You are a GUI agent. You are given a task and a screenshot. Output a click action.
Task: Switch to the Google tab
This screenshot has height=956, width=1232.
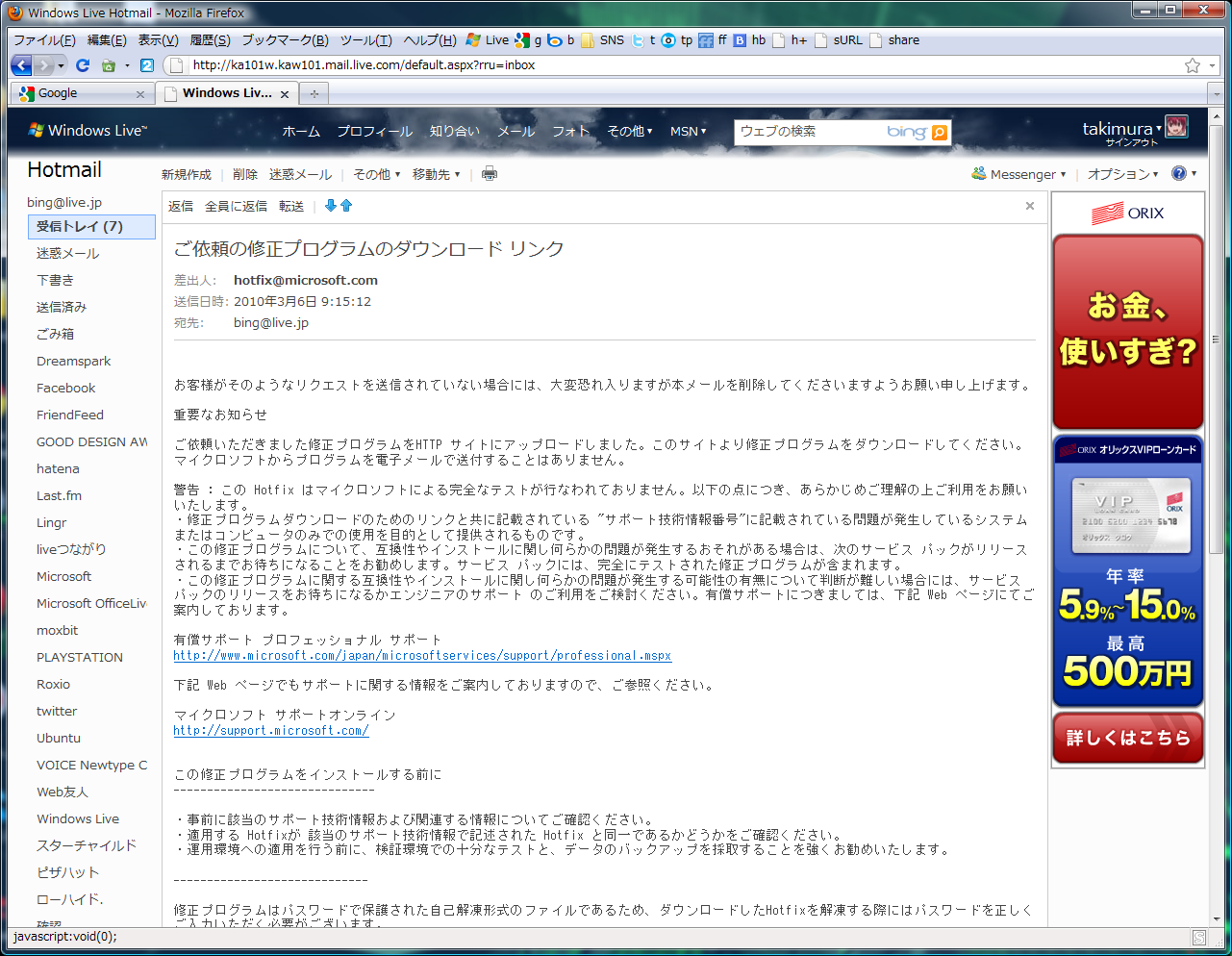82,93
